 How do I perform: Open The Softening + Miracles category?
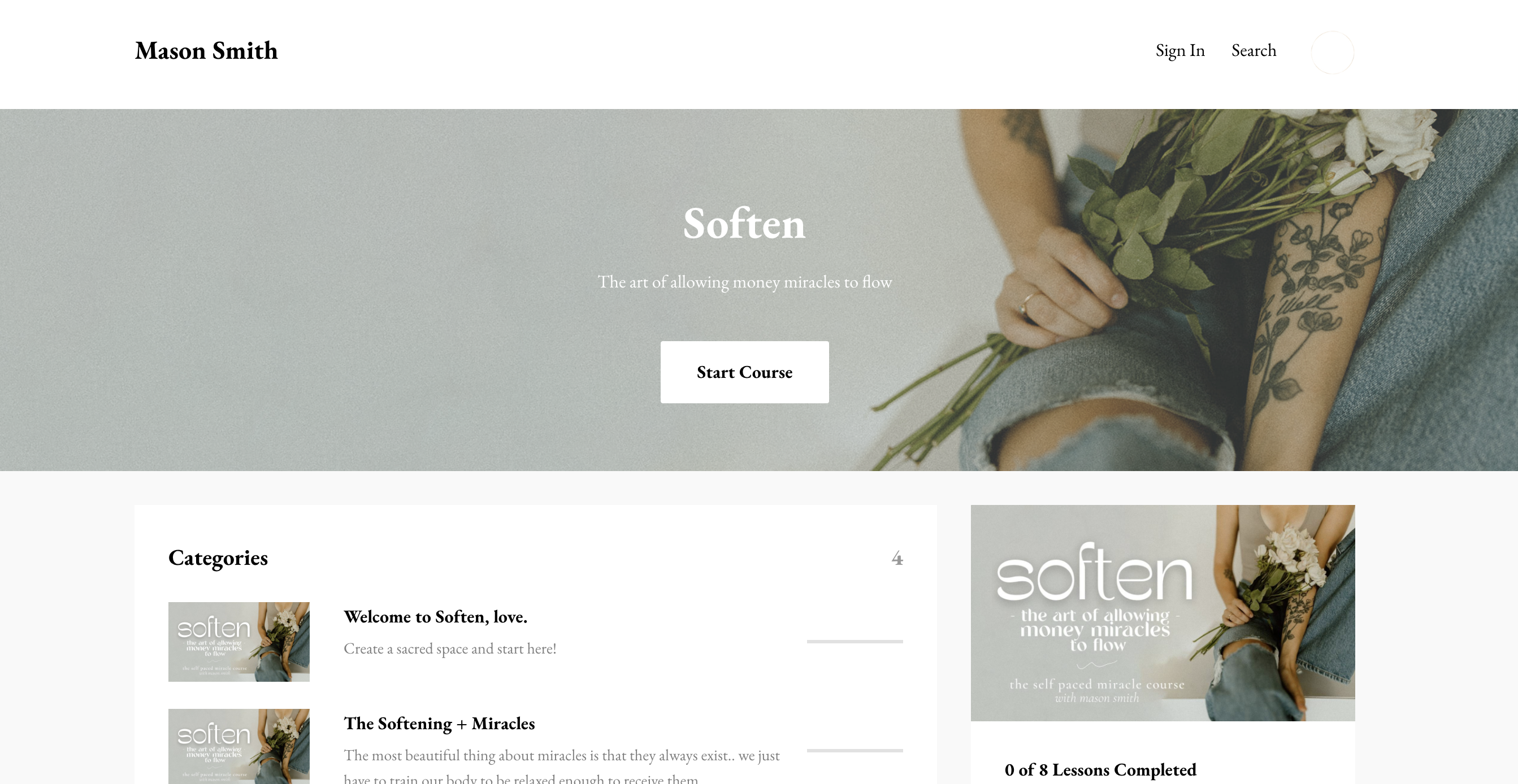click(439, 724)
